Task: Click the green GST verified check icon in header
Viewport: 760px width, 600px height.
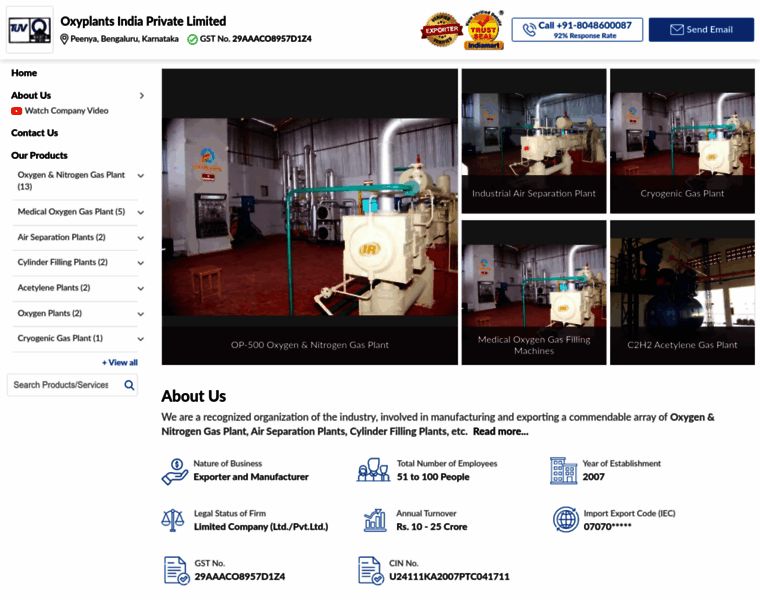Action: click(192, 39)
